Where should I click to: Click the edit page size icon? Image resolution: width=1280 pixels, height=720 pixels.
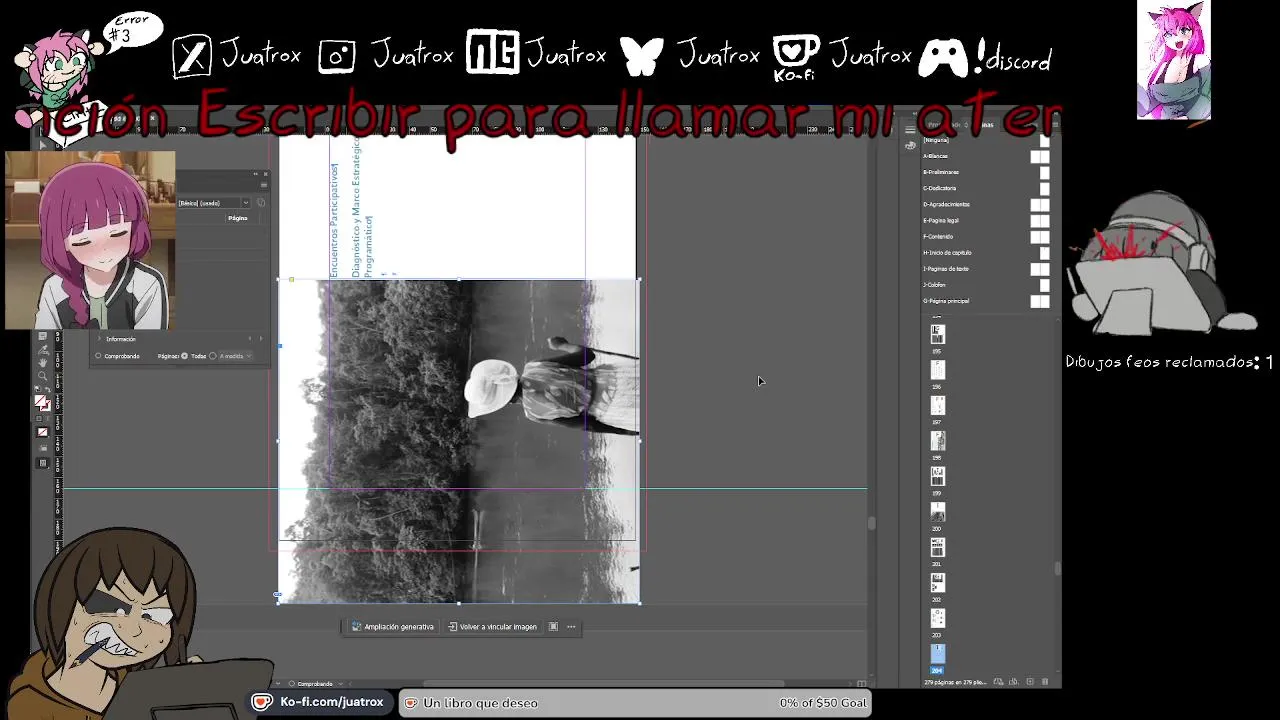point(998,682)
